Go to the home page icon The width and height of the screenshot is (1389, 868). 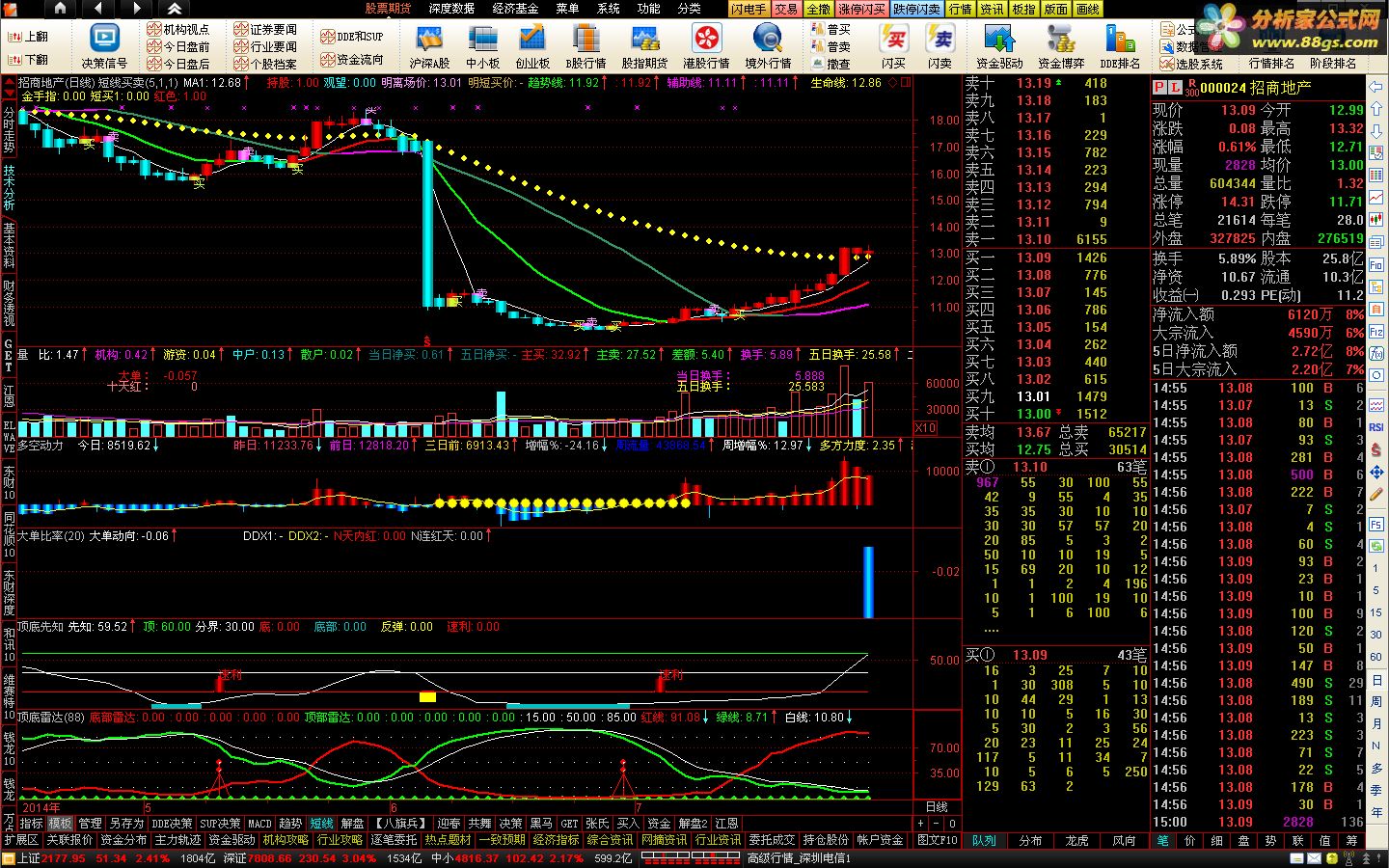[x=60, y=9]
